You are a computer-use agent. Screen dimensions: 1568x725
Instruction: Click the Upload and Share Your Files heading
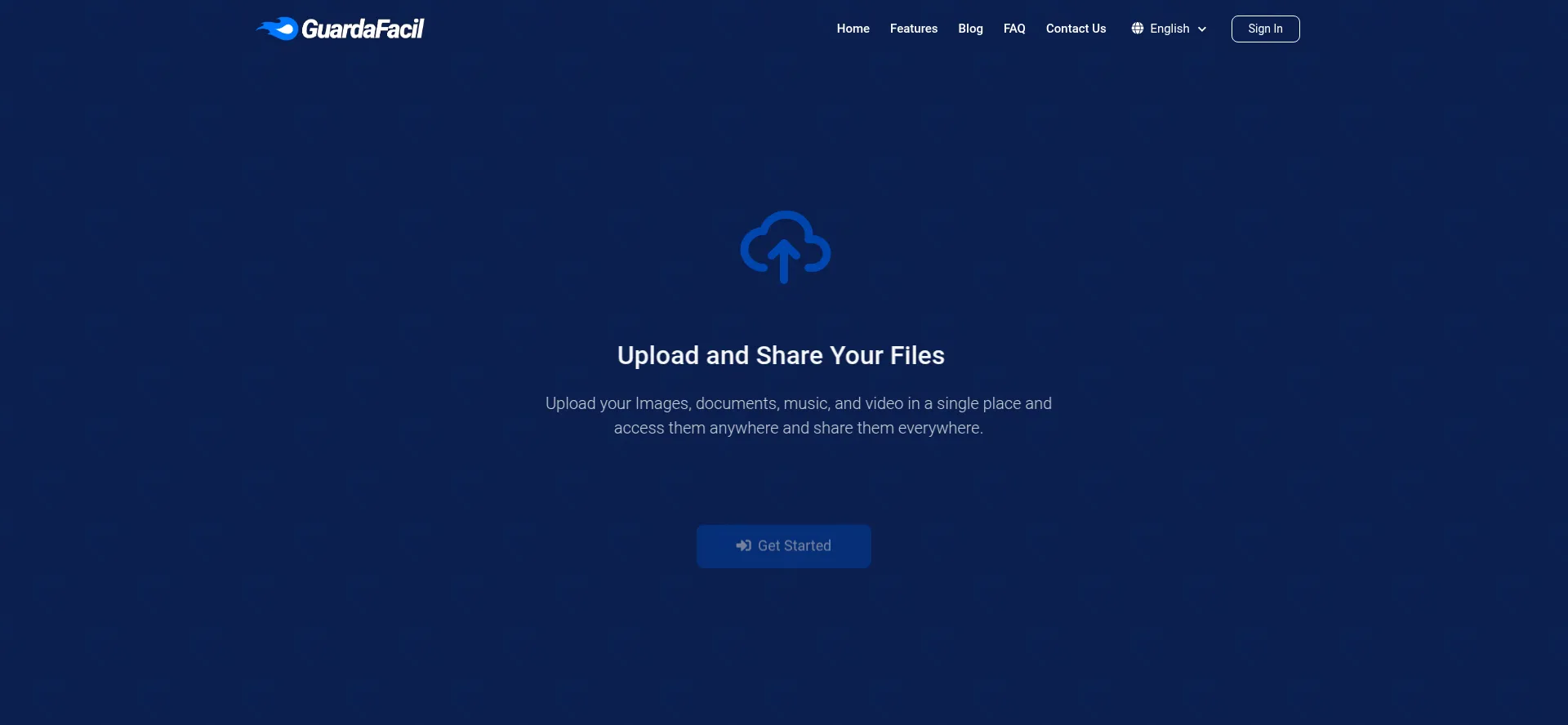tap(781, 355)
